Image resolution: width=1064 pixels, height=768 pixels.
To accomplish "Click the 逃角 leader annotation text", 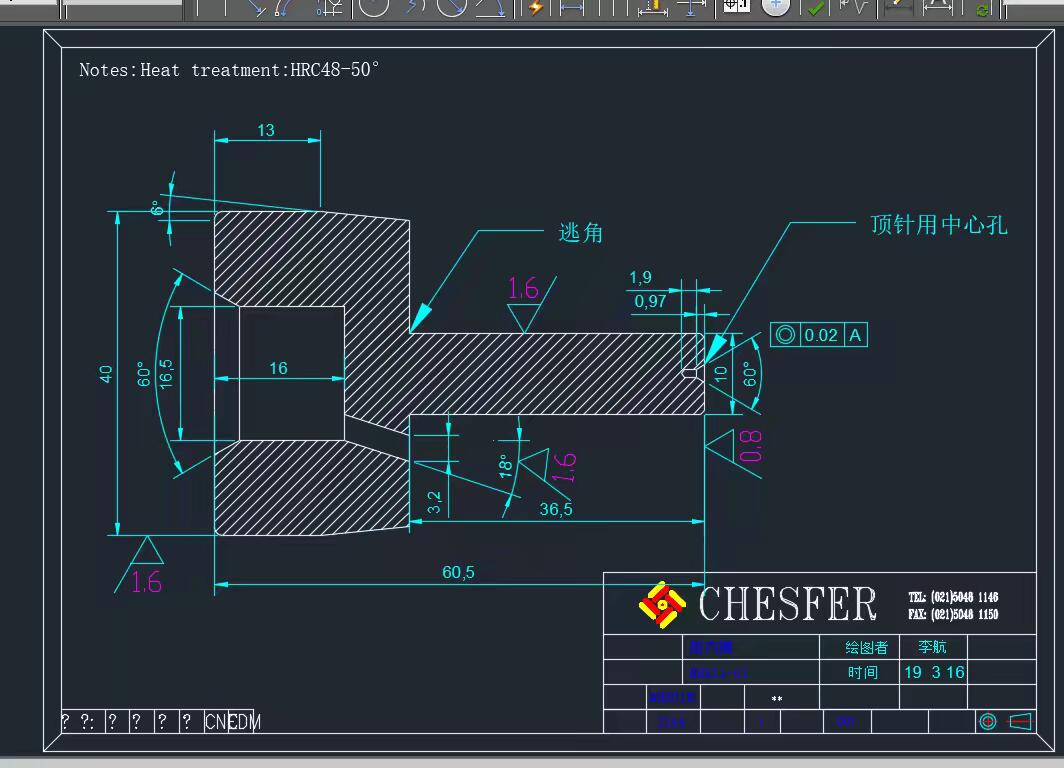I will (x=580, y=233).
